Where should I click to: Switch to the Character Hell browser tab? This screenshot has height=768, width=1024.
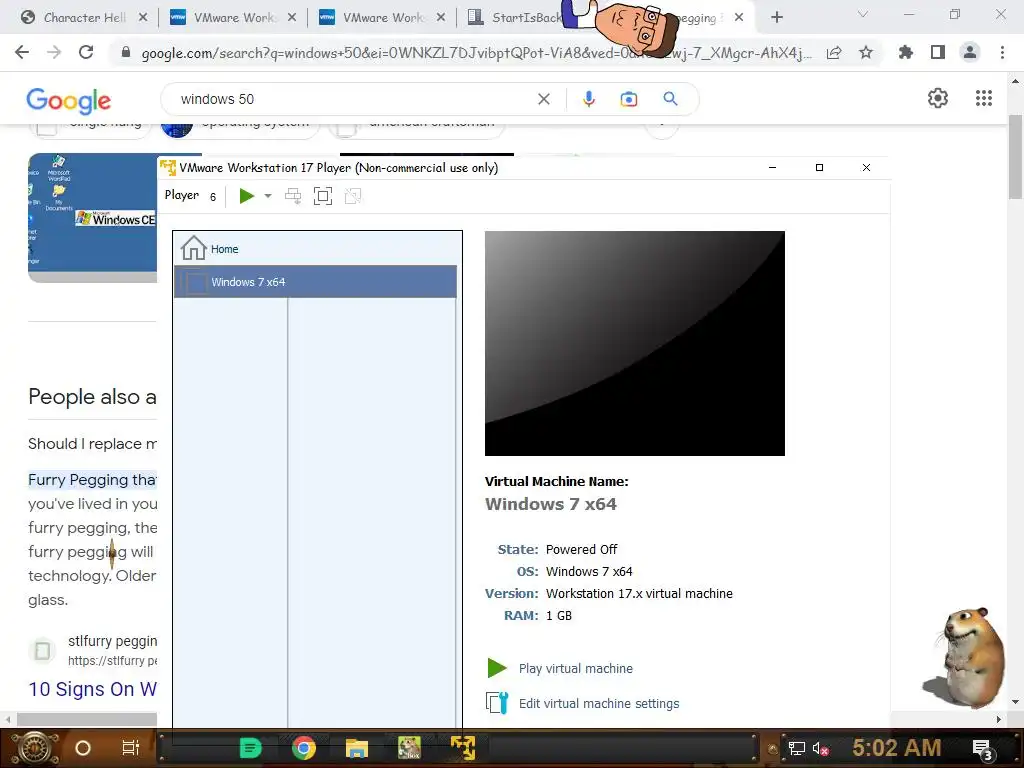[84, 18]
